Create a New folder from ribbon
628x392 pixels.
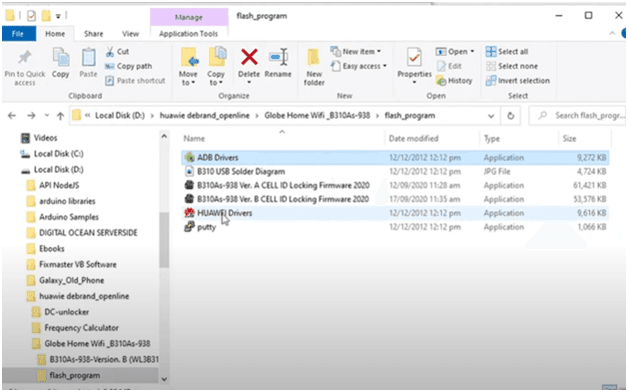coord(314,67)
